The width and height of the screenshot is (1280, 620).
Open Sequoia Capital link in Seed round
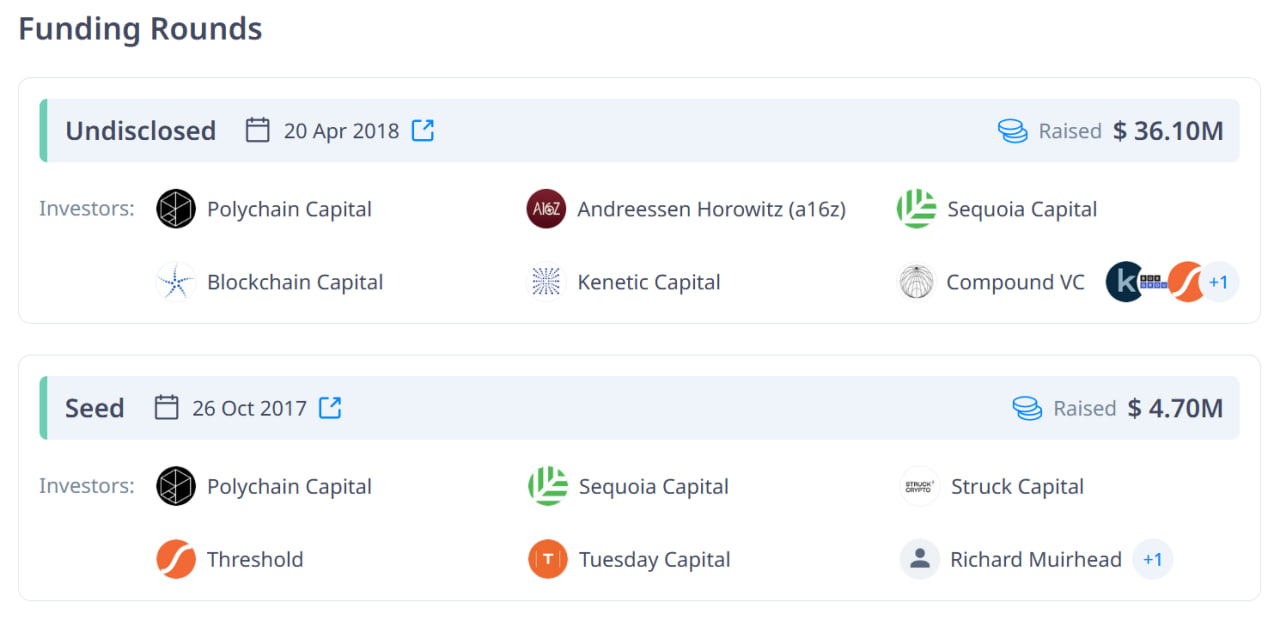click(653, 487)
